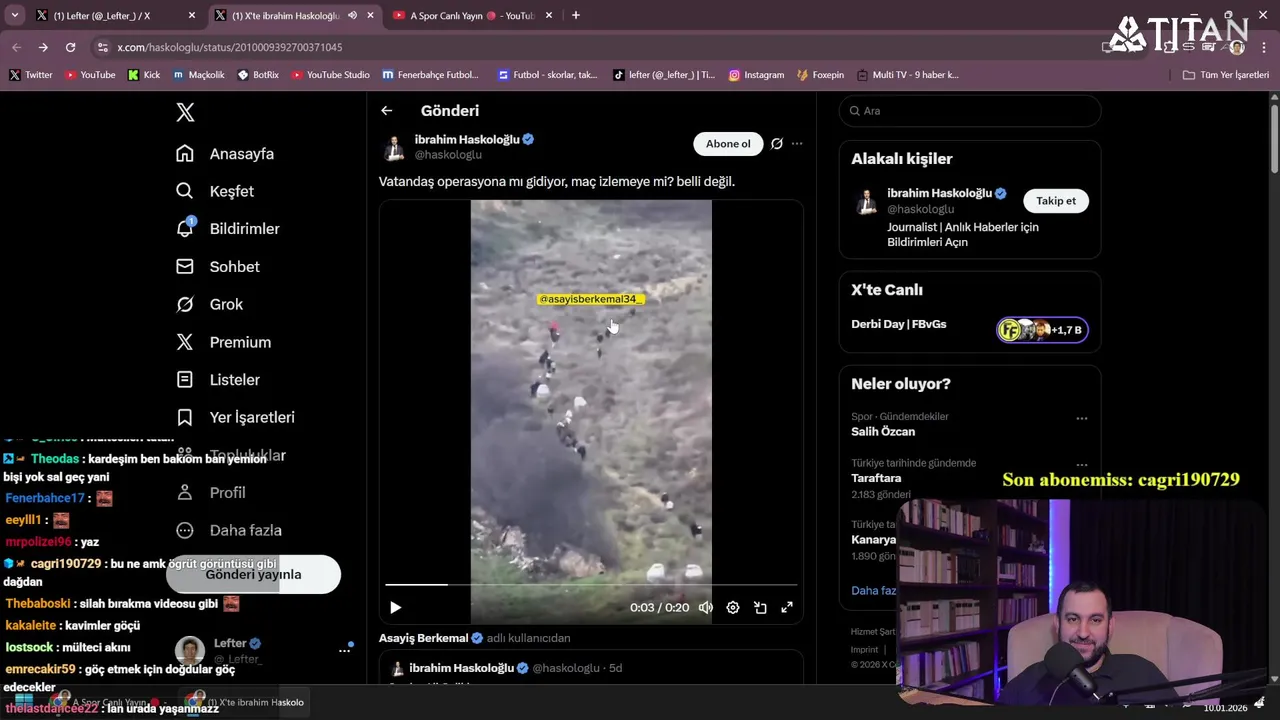
Task: Reload the page
Action: 70,47
